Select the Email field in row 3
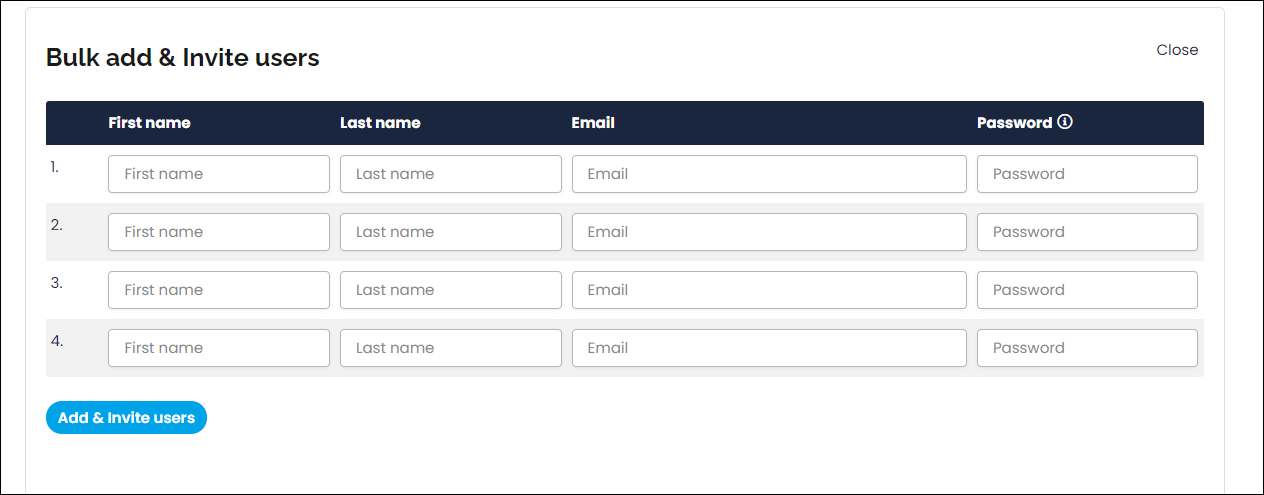This screenshot has width=1264, height=495. 768,290
